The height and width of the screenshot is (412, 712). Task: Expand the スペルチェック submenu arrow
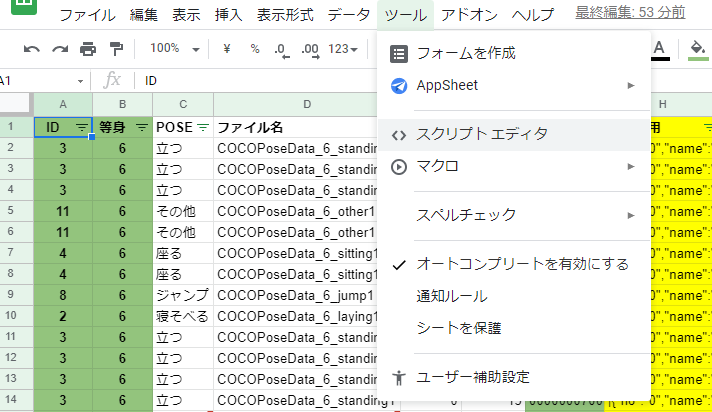[631, 215]
